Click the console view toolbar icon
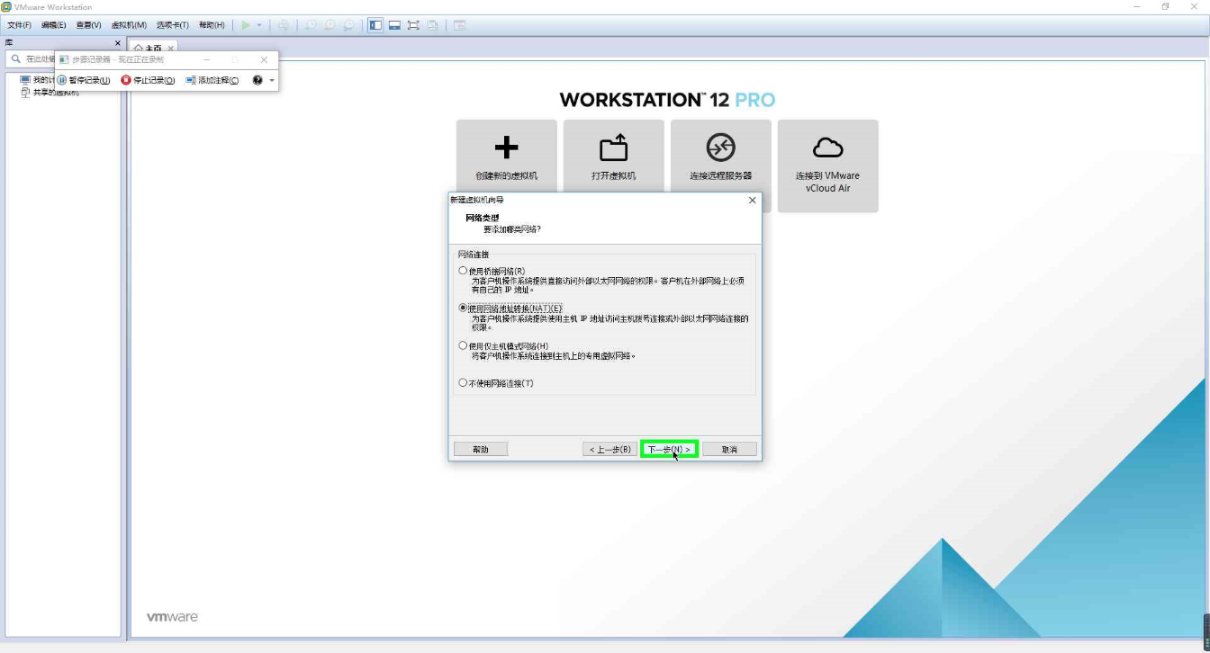Image resolution: width=1210 pixels, height=653 pixels. pyautogui.click(x=459, y=25)
